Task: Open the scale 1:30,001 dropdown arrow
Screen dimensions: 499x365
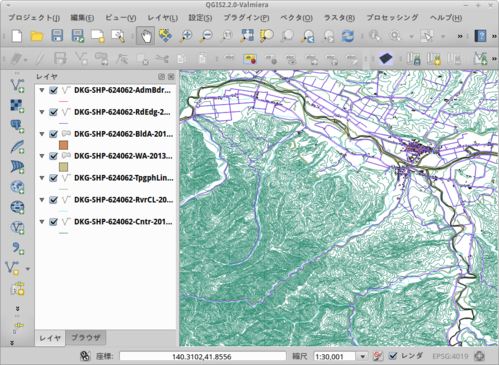Action: pyautogui.click(x=362, y=357)
